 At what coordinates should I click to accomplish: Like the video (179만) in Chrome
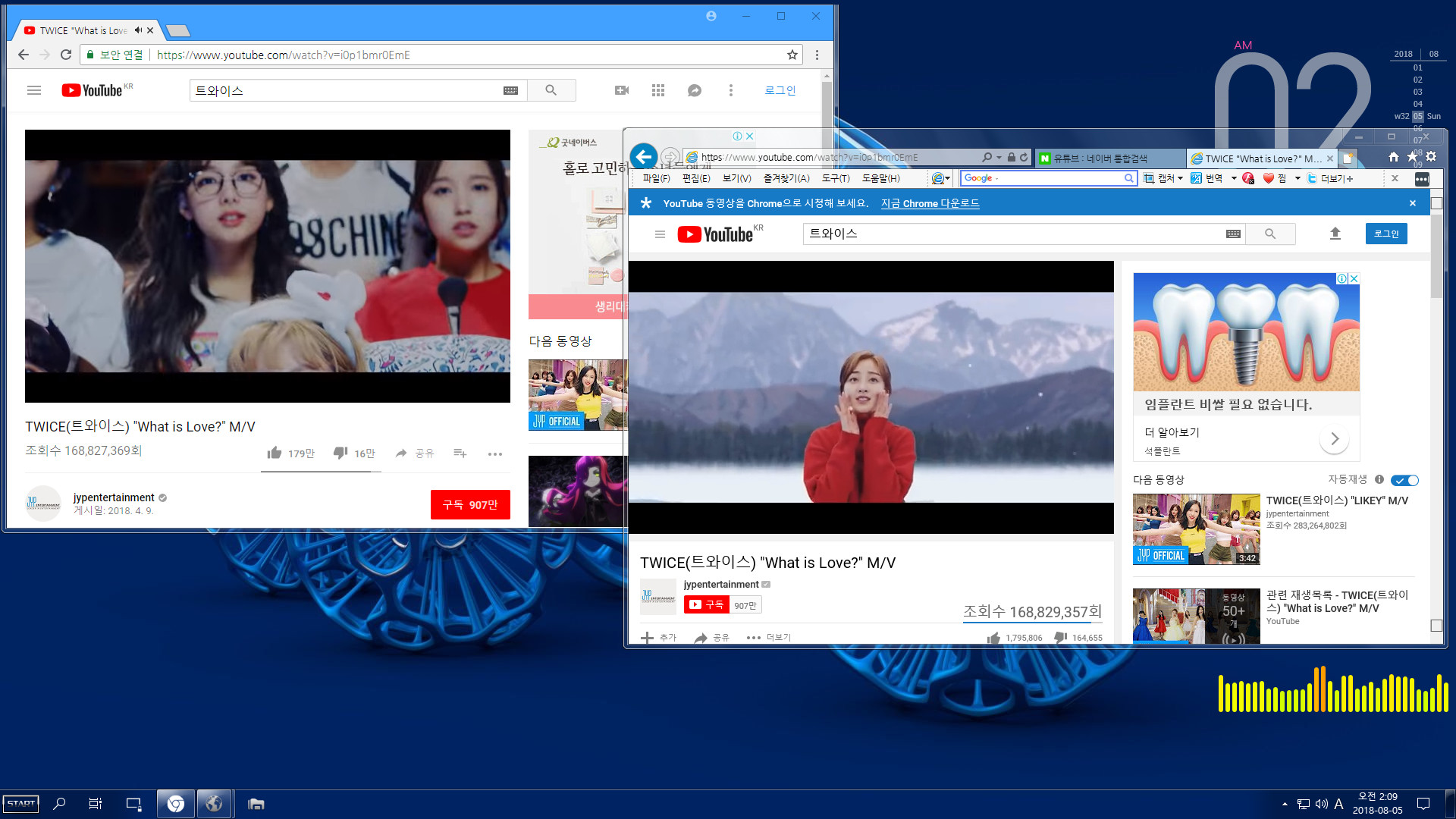tap(290, 453)
